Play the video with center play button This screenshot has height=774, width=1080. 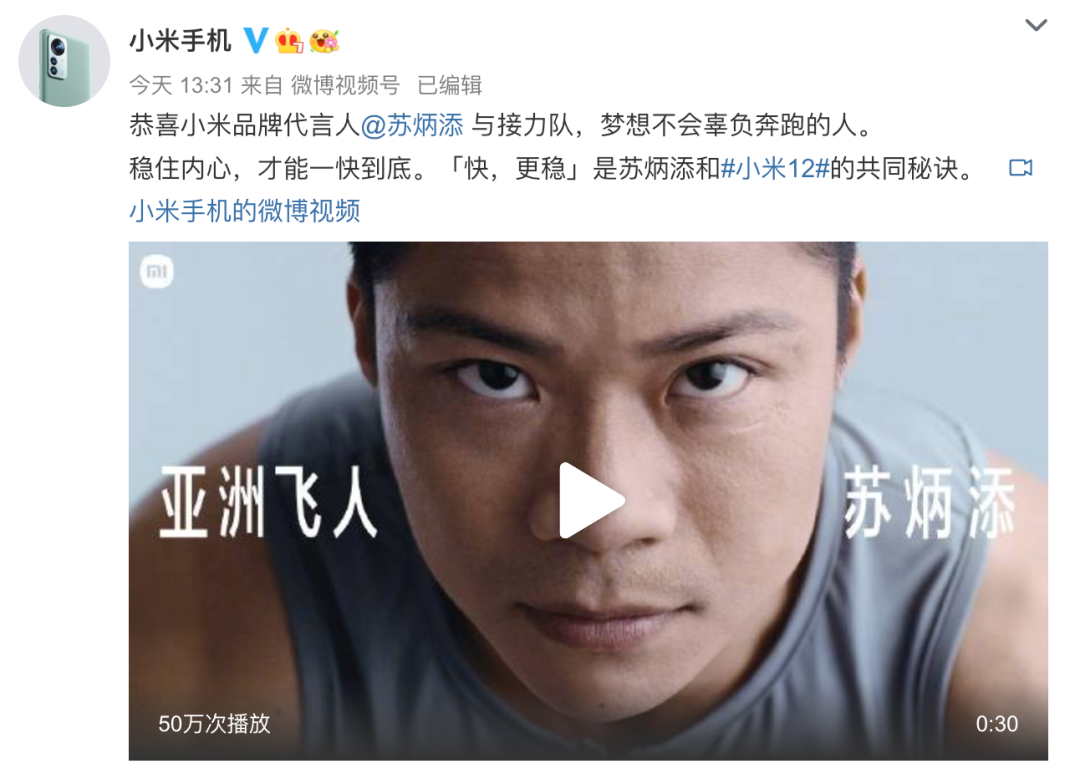click(590, 501)
